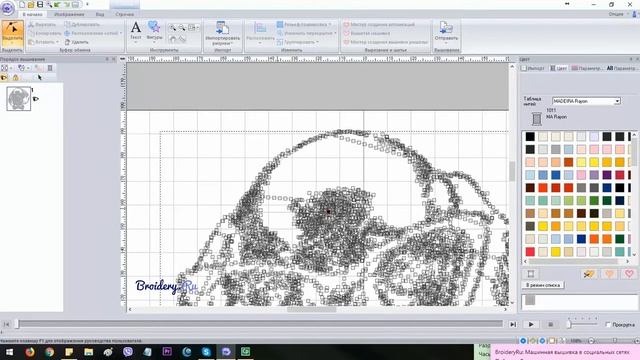Open Skype from the taskbar
The height and width of the screenshot is (360, 640).
(206, 352)
